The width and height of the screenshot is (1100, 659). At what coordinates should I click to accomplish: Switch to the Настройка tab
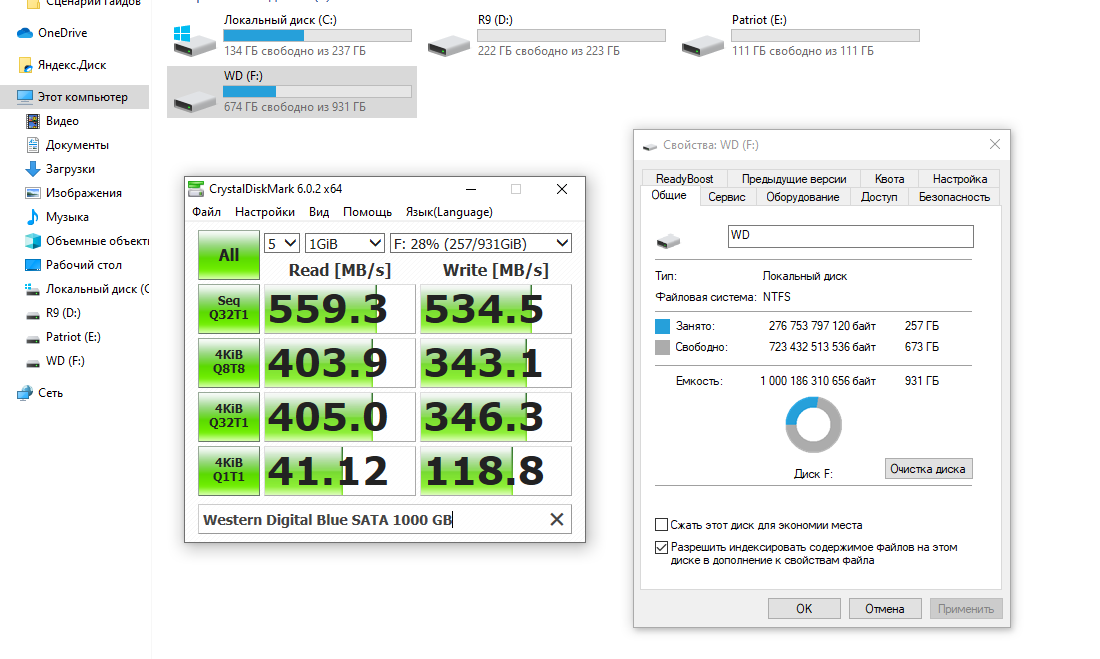(x=959, y=179)
